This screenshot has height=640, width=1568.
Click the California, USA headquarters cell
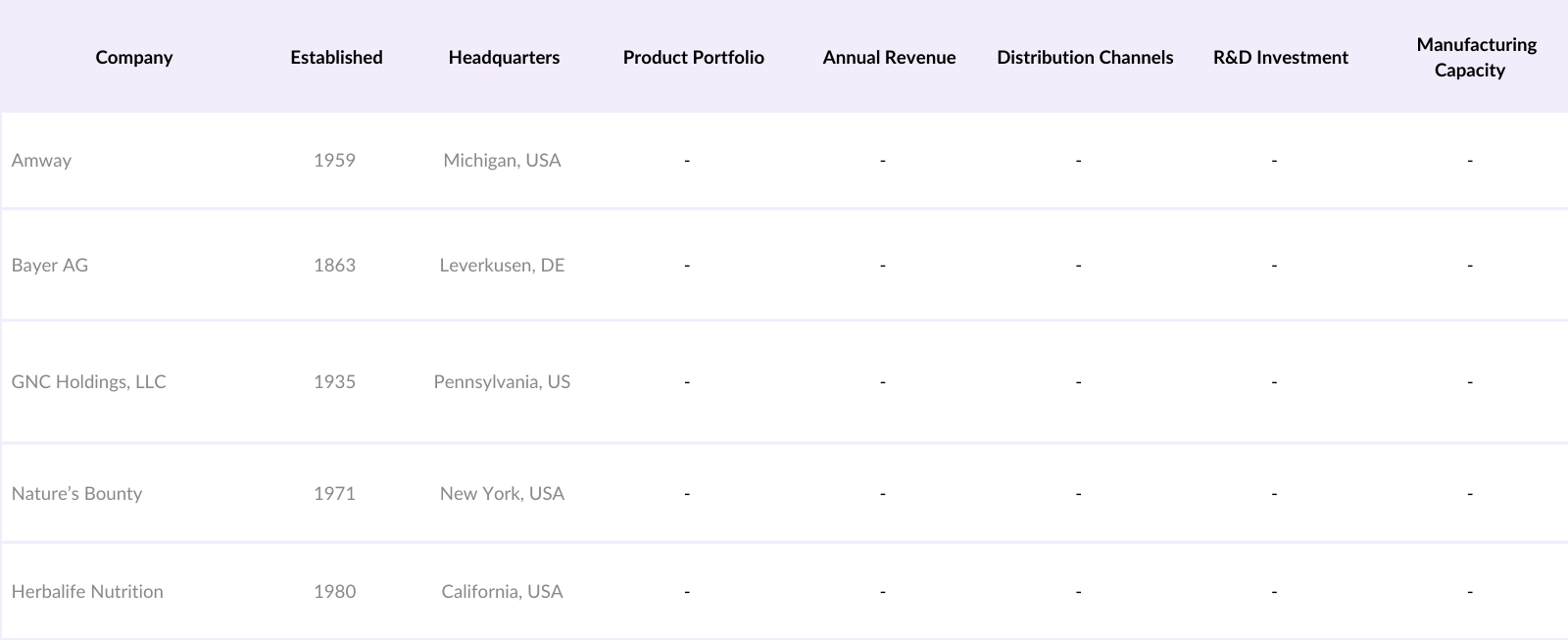[x=502, y=591]
